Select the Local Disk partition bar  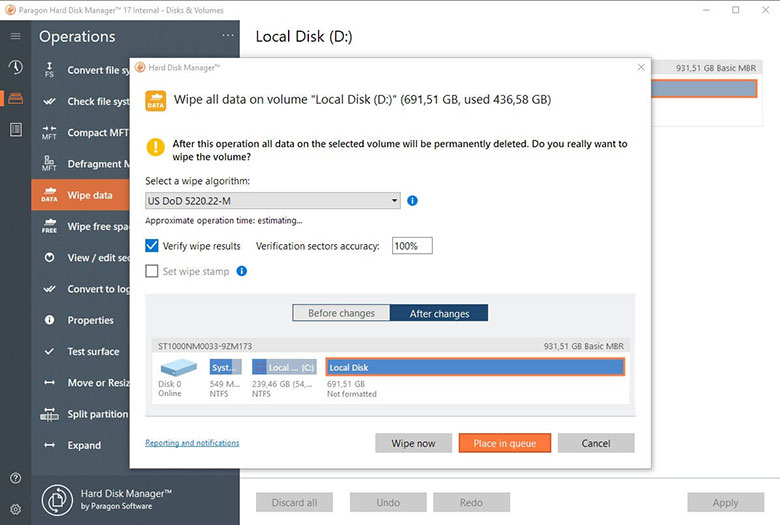[x=475, y=367]
